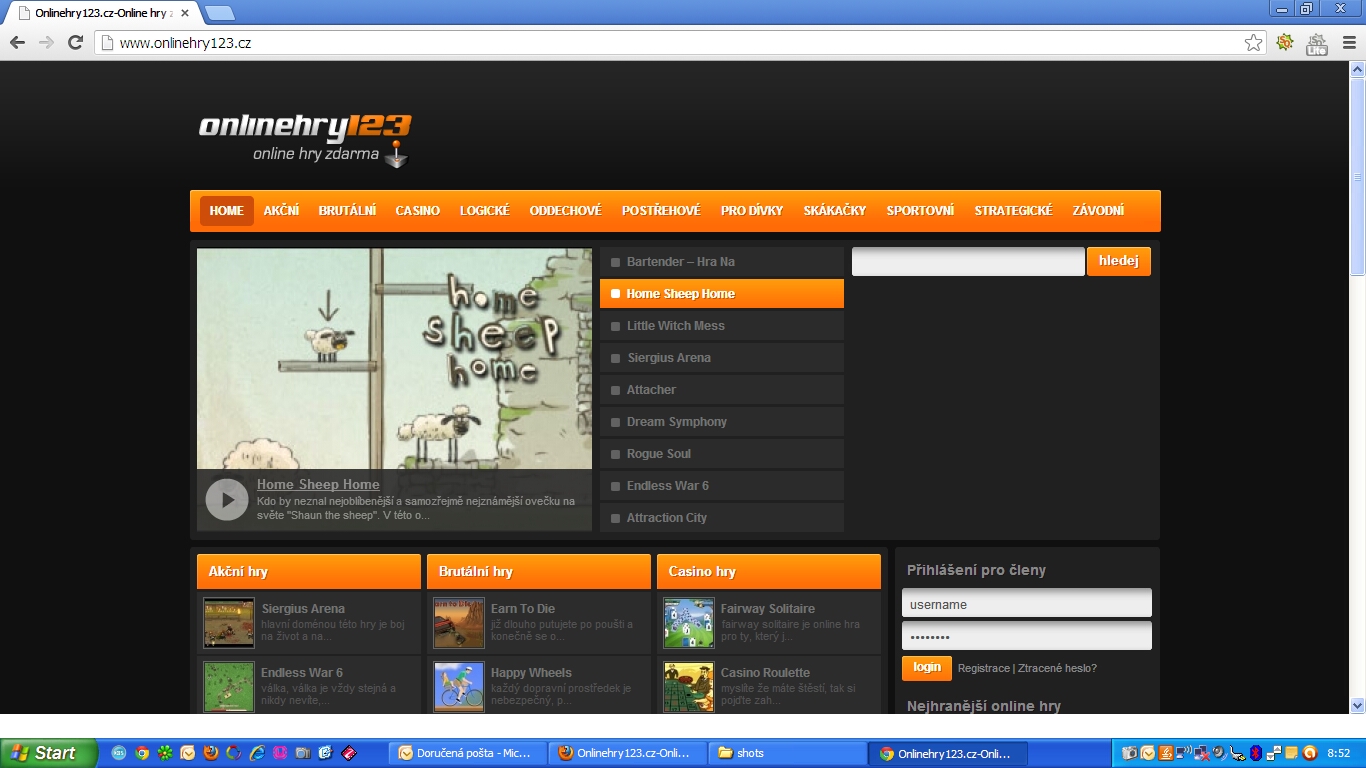Click the play button on Home Sheep Home
1366x768 pixels.
coord(227,499)
